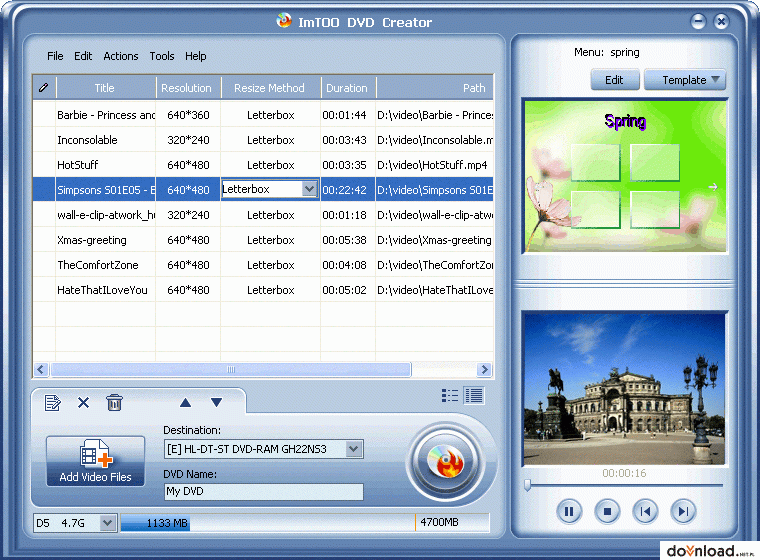Switch to thumbnail list view icon
Image resolution: width=760 pixels, height=560 pixels.
pyautogui.click(x=450, y=396)
